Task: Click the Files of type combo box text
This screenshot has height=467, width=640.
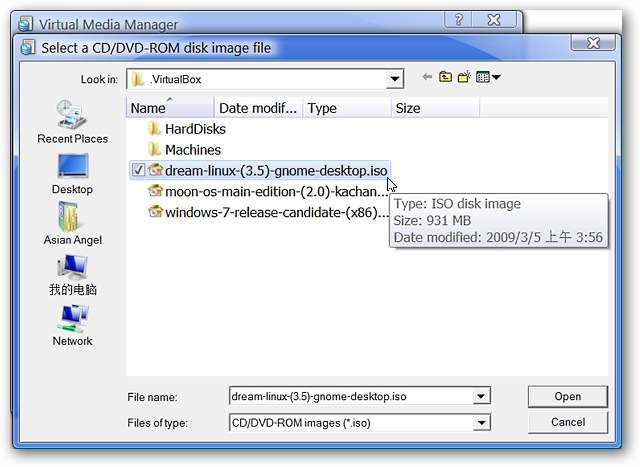Action: point(301,423)
